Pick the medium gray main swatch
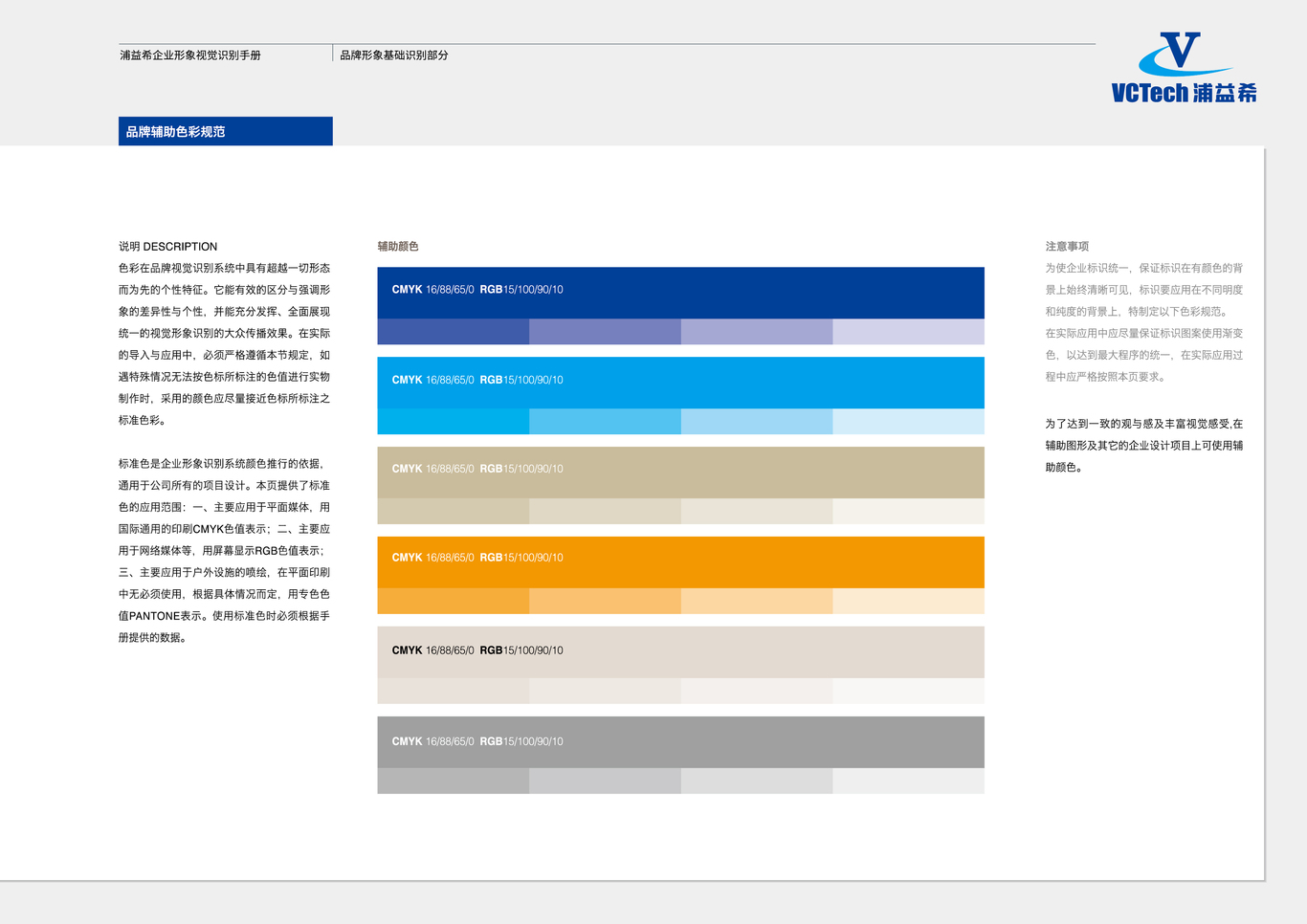Image resolution: width=1307 pixels, height=924 pixels. 680,742
